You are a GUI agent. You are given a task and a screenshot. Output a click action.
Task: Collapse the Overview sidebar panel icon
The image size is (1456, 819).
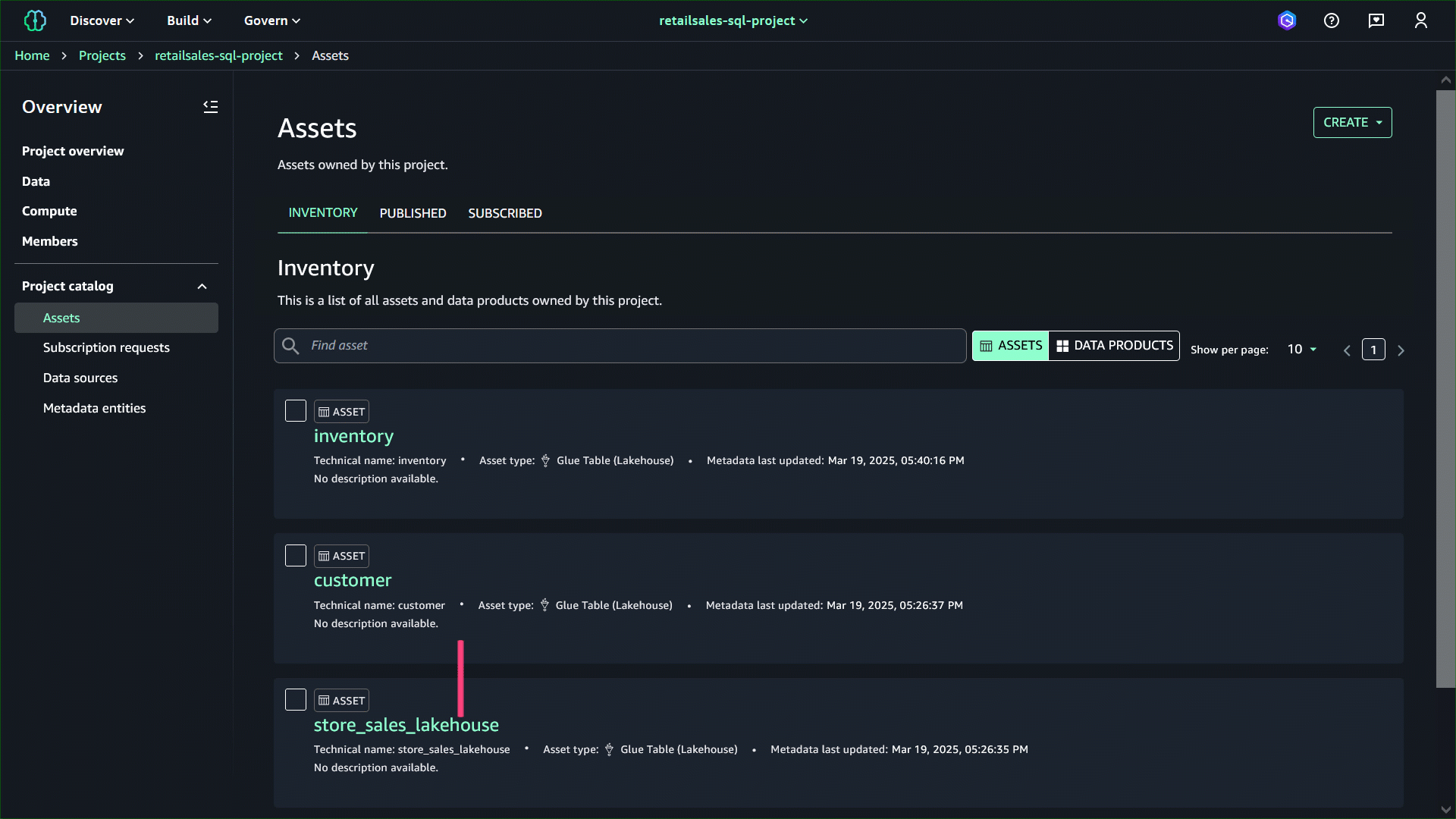[210, 107]
